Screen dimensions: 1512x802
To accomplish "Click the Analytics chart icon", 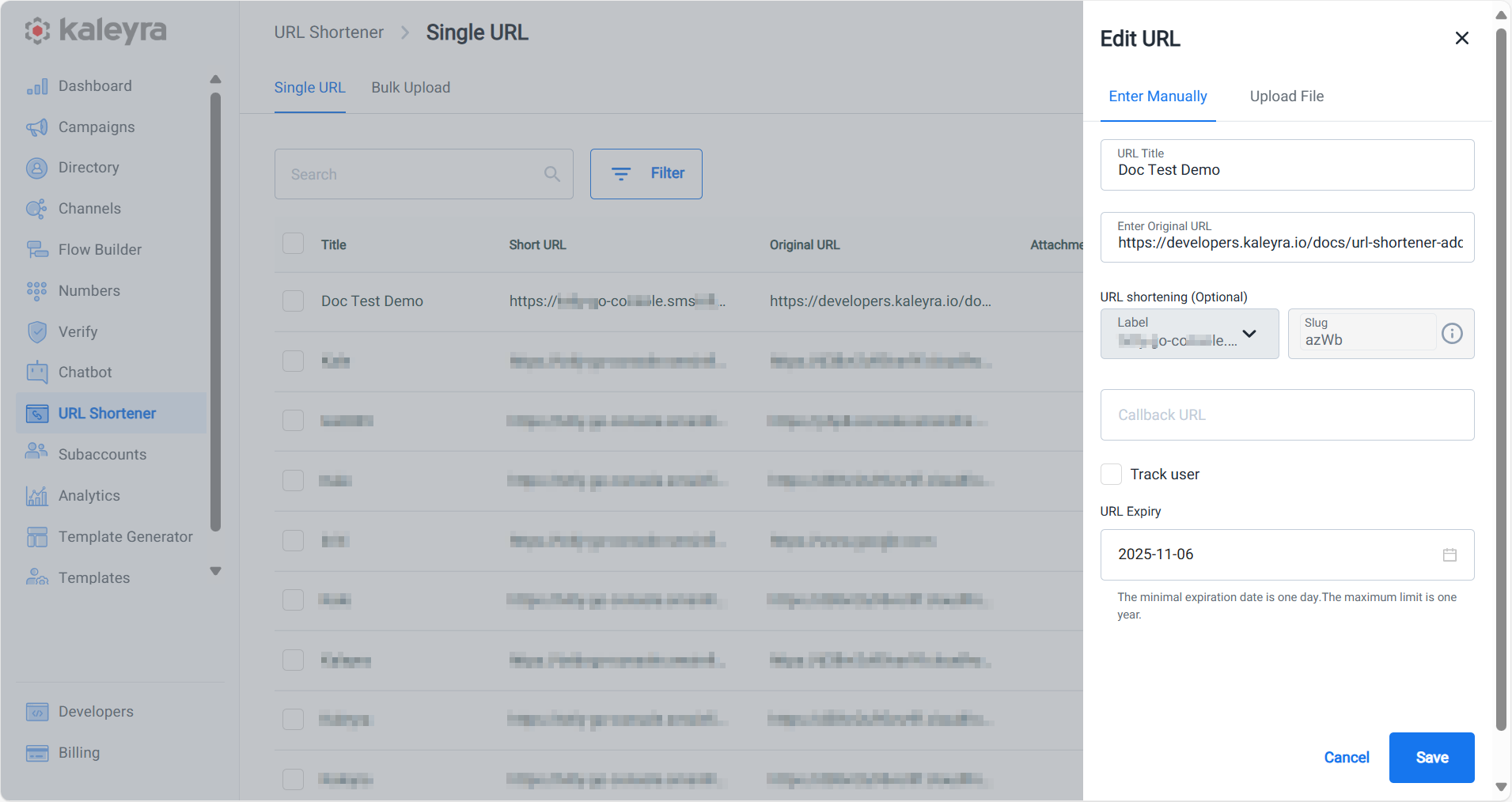I will pos(37,496).
